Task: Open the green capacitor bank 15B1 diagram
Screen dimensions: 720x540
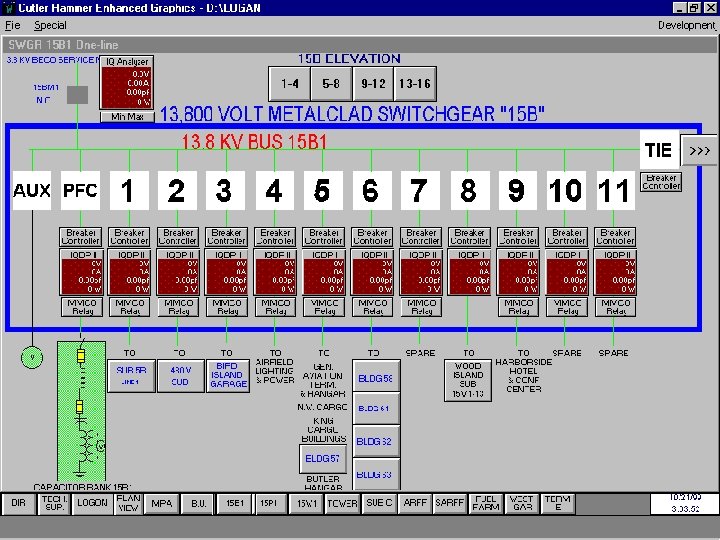Action: 81,411
